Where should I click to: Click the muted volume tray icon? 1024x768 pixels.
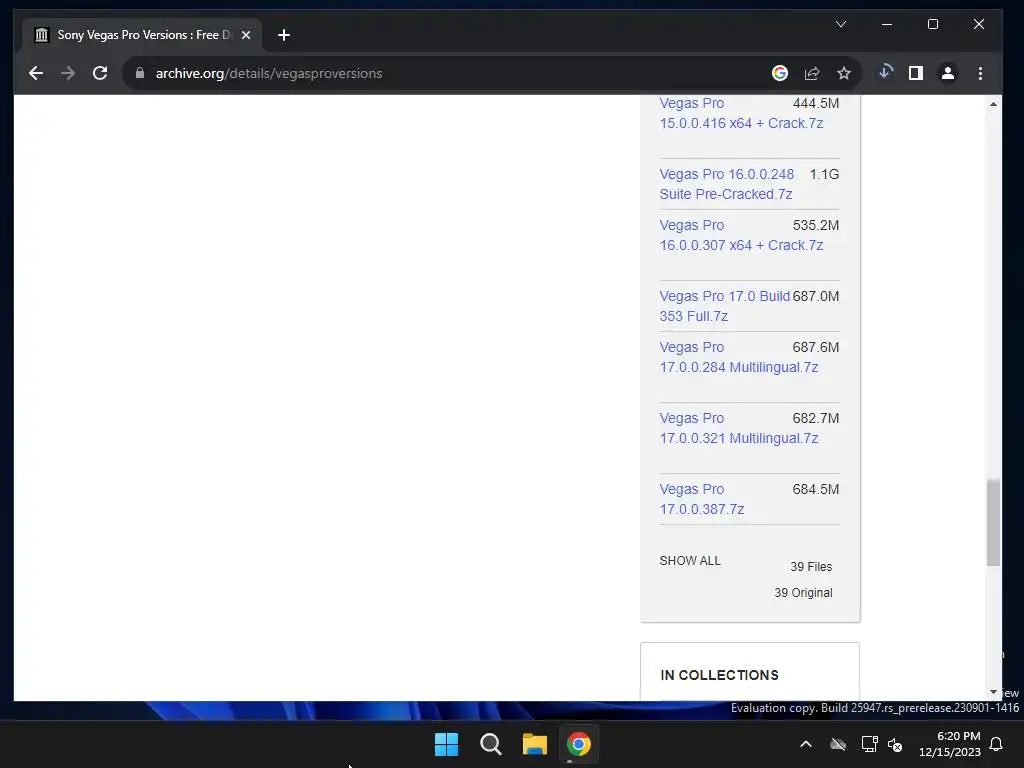click(x=895, y=744)
